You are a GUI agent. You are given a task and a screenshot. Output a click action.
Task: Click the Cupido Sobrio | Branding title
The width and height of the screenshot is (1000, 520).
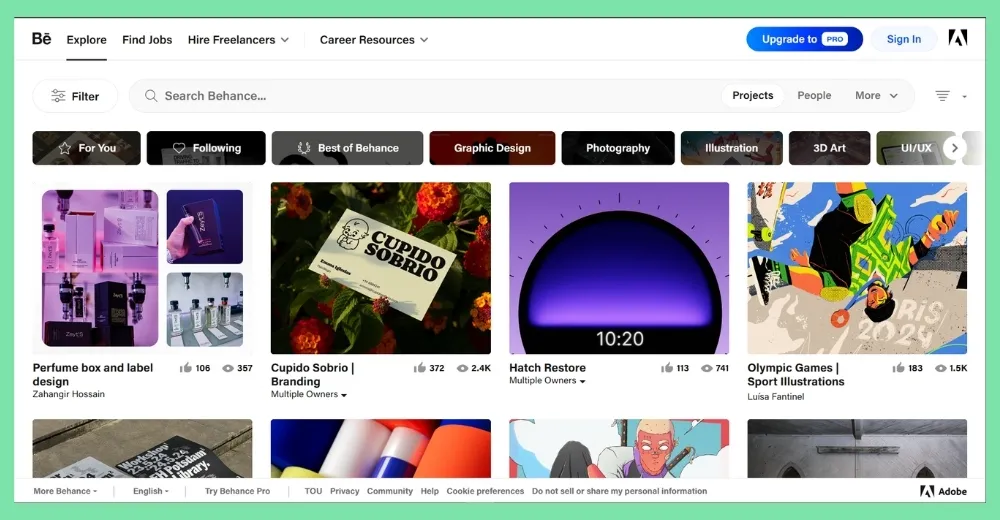pos(312,375)
